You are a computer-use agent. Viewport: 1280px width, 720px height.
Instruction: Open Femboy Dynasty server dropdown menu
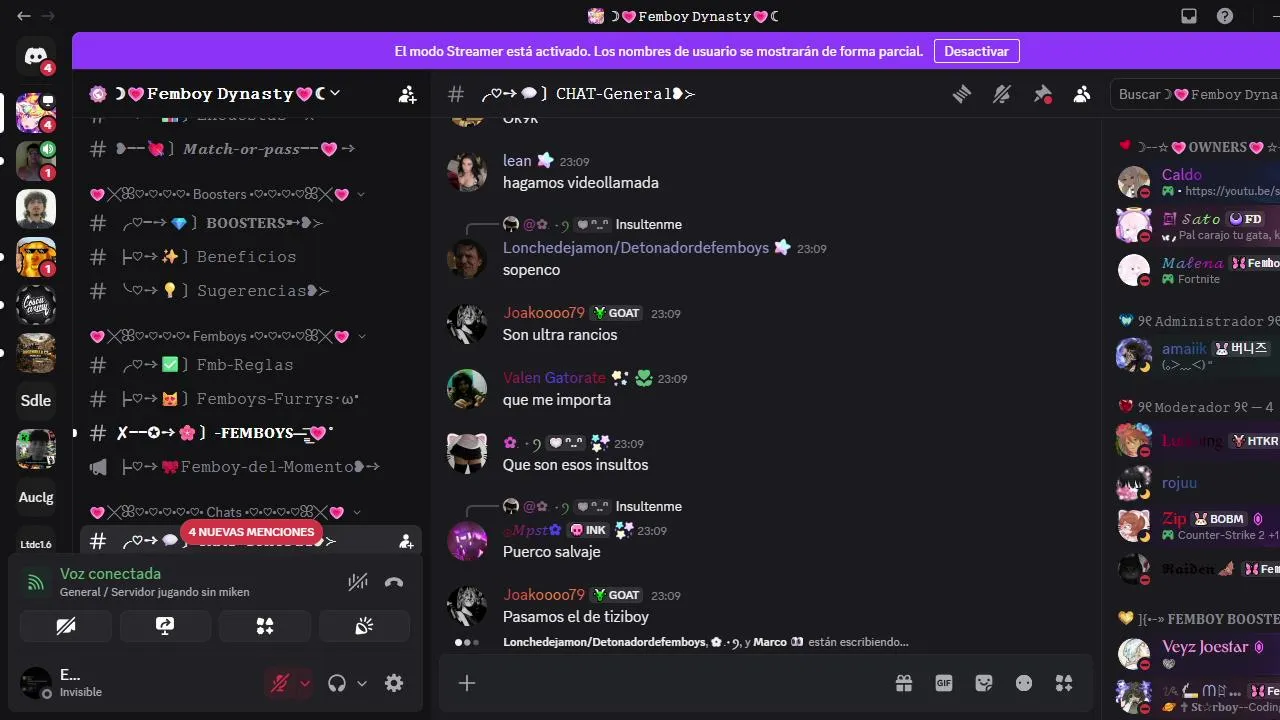click(215, 94)
